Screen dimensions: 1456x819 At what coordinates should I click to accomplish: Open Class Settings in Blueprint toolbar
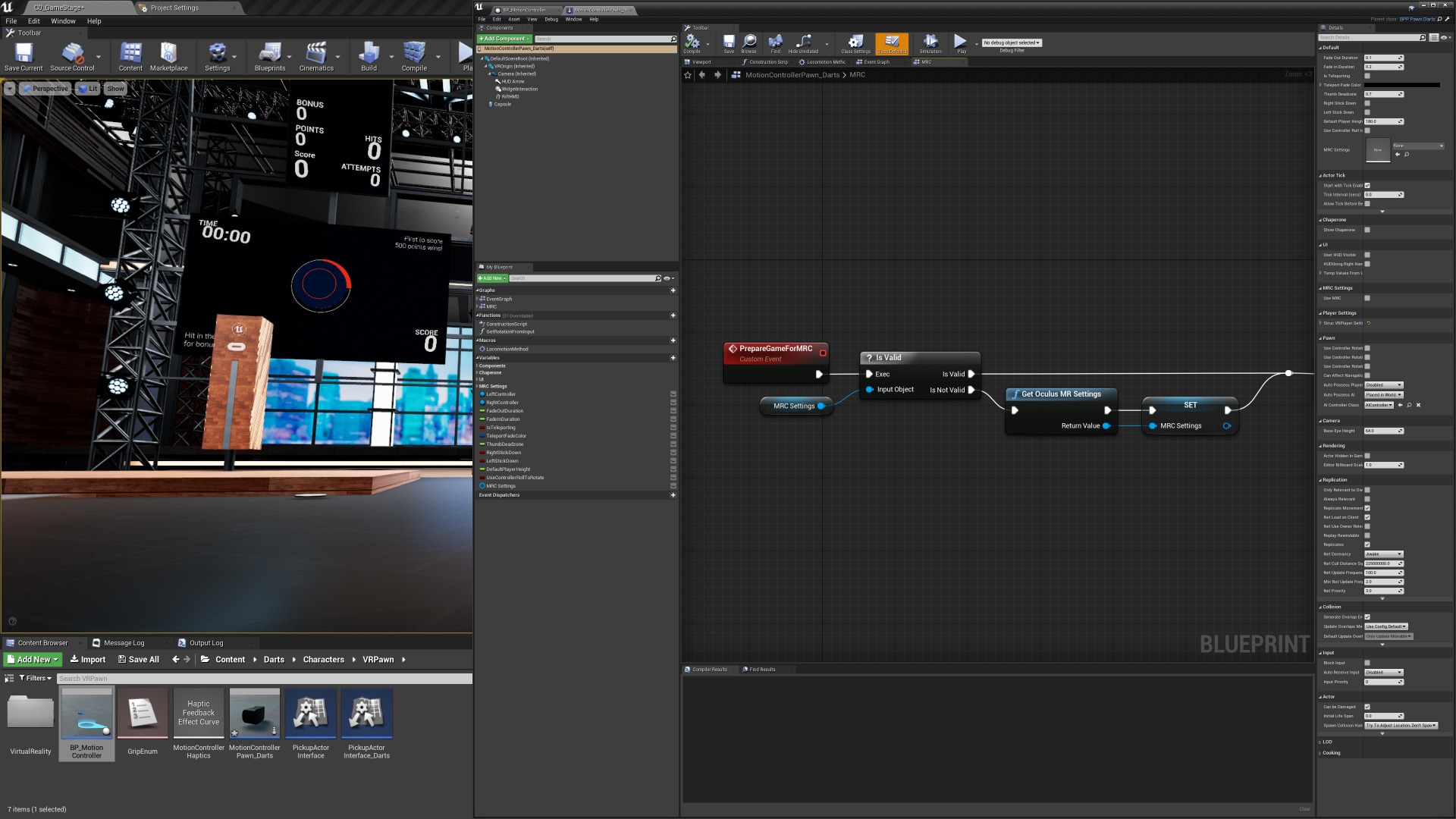point(855,43)
